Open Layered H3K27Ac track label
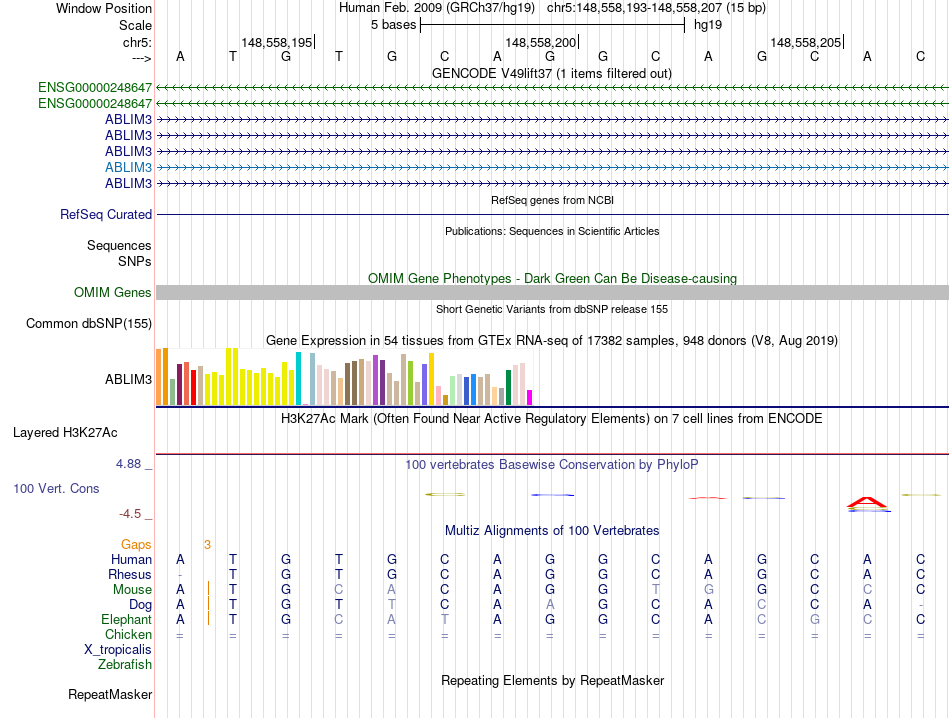Screen dimensions: 950x718 [65, 433]
